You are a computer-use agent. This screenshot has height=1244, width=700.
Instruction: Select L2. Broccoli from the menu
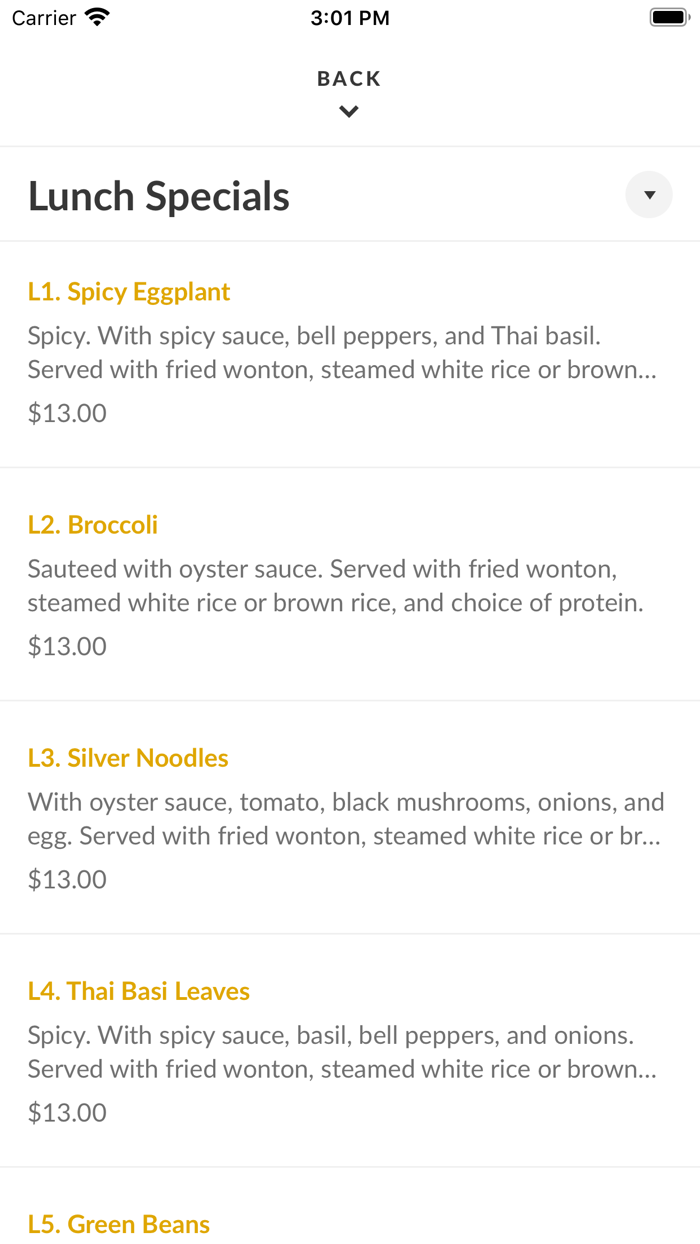[x=92, y=524]
